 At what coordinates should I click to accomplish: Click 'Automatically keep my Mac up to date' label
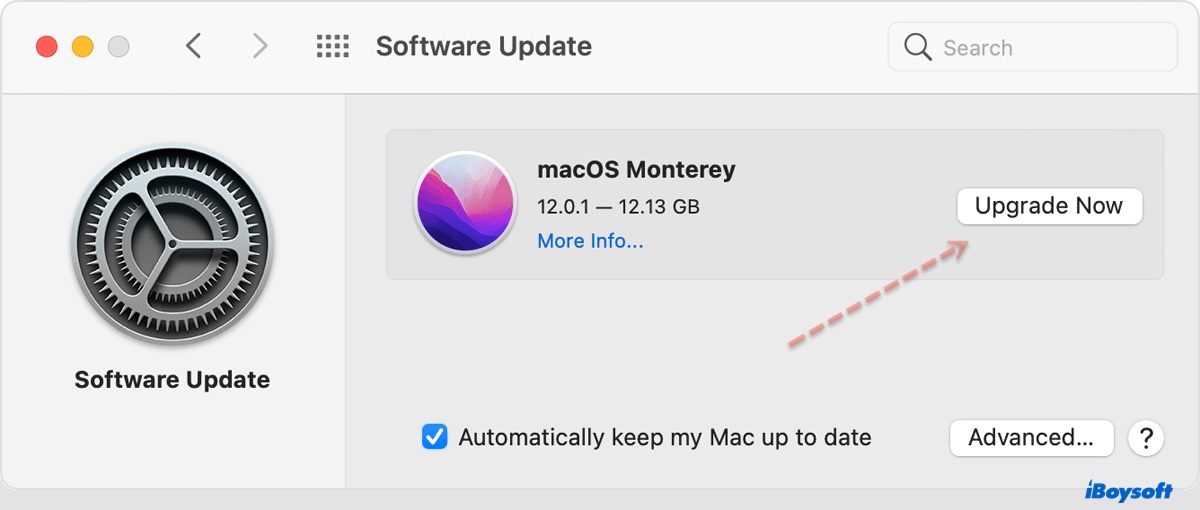click(665, 437)
